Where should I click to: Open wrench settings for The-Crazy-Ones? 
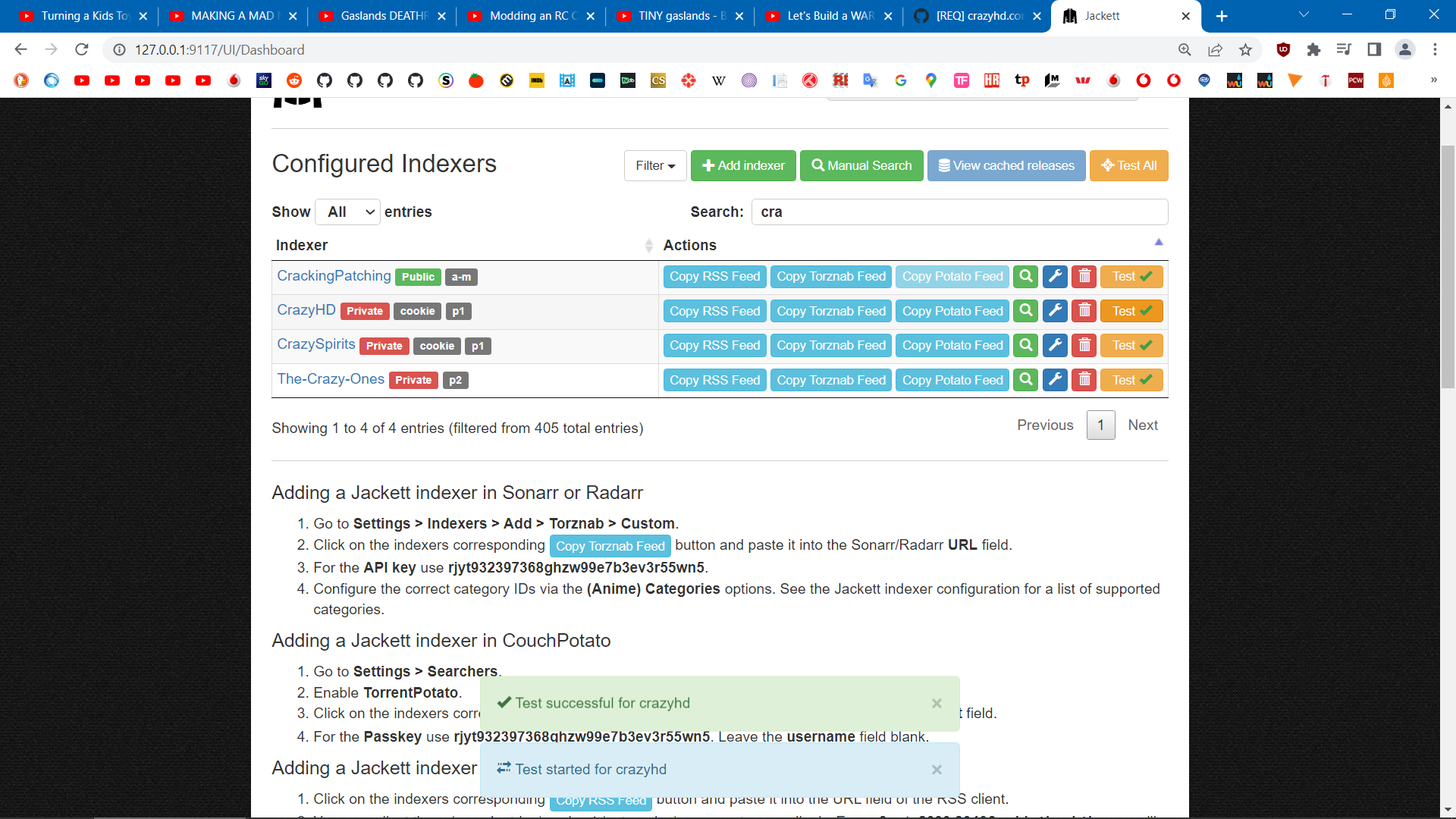pyautogui.click(x=1054, y=380)
